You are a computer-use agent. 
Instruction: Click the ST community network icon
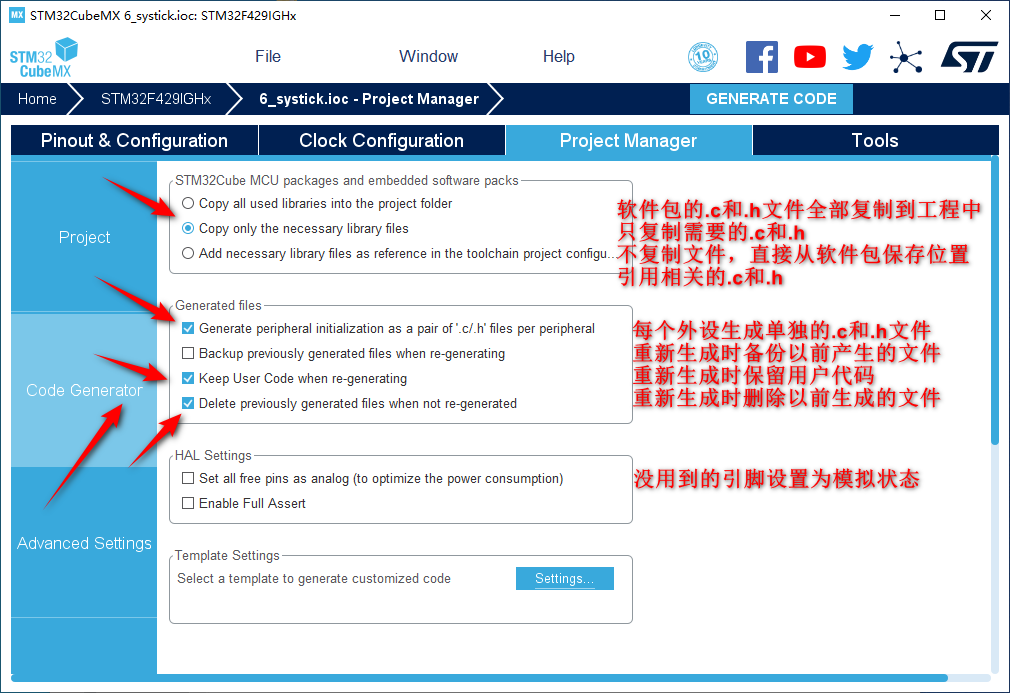coord(906,57)
